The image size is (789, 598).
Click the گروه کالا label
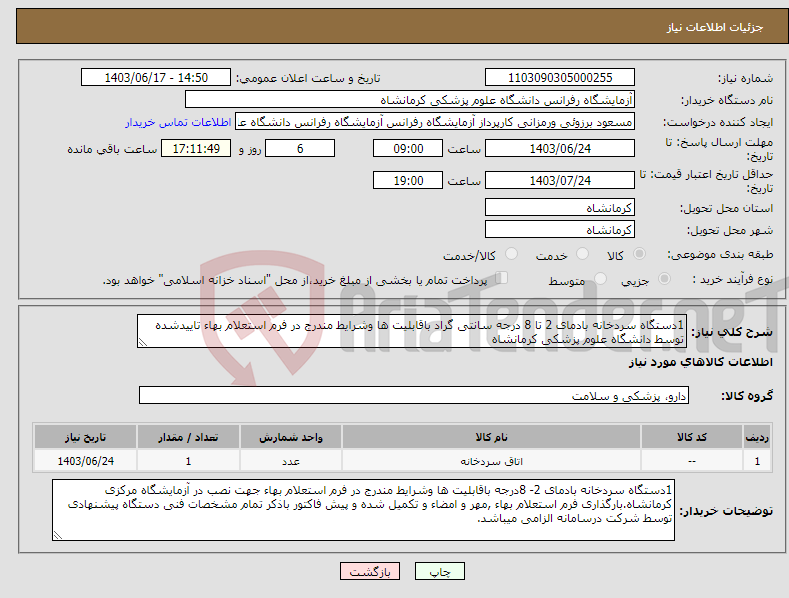coord(747,396)
